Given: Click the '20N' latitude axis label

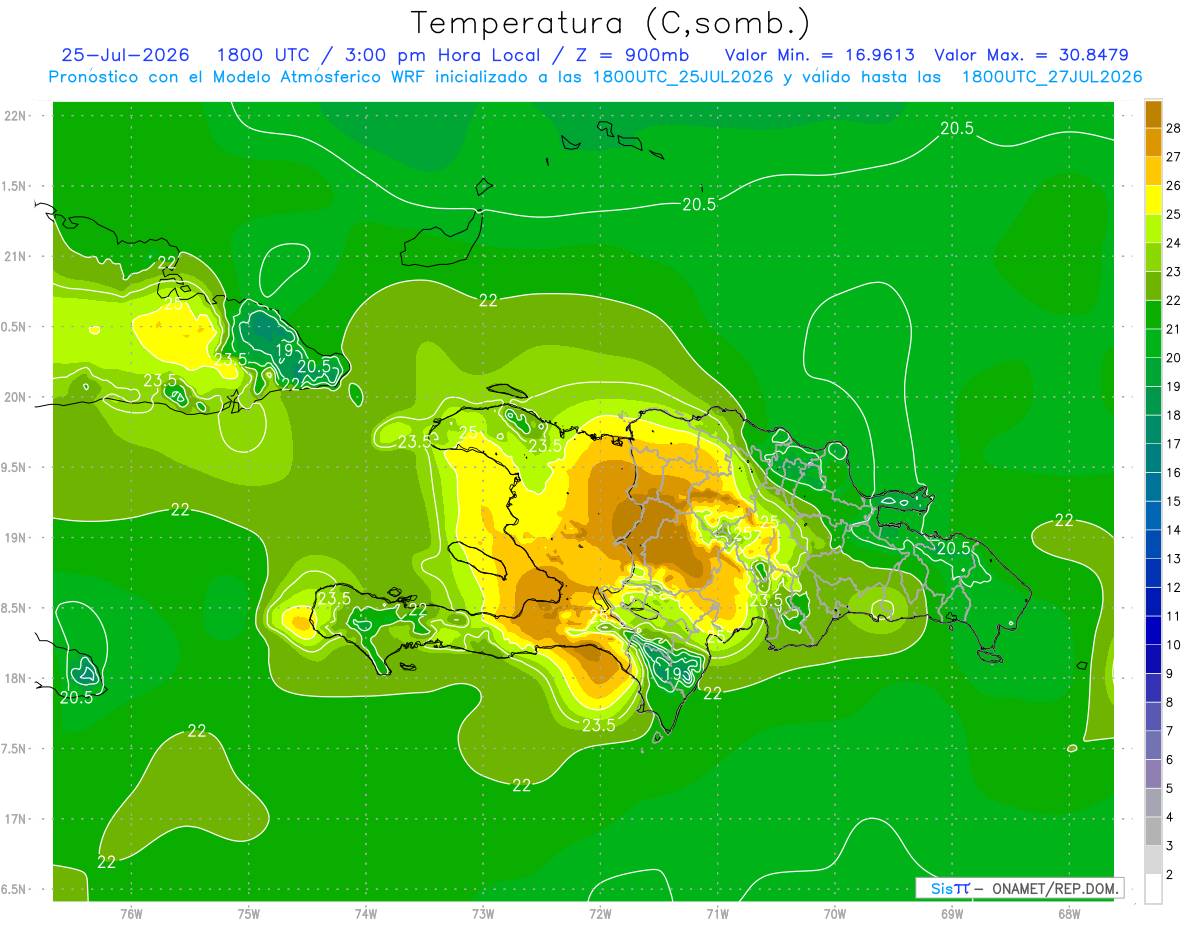Looking at the screenshot, I should pos(16,397).
